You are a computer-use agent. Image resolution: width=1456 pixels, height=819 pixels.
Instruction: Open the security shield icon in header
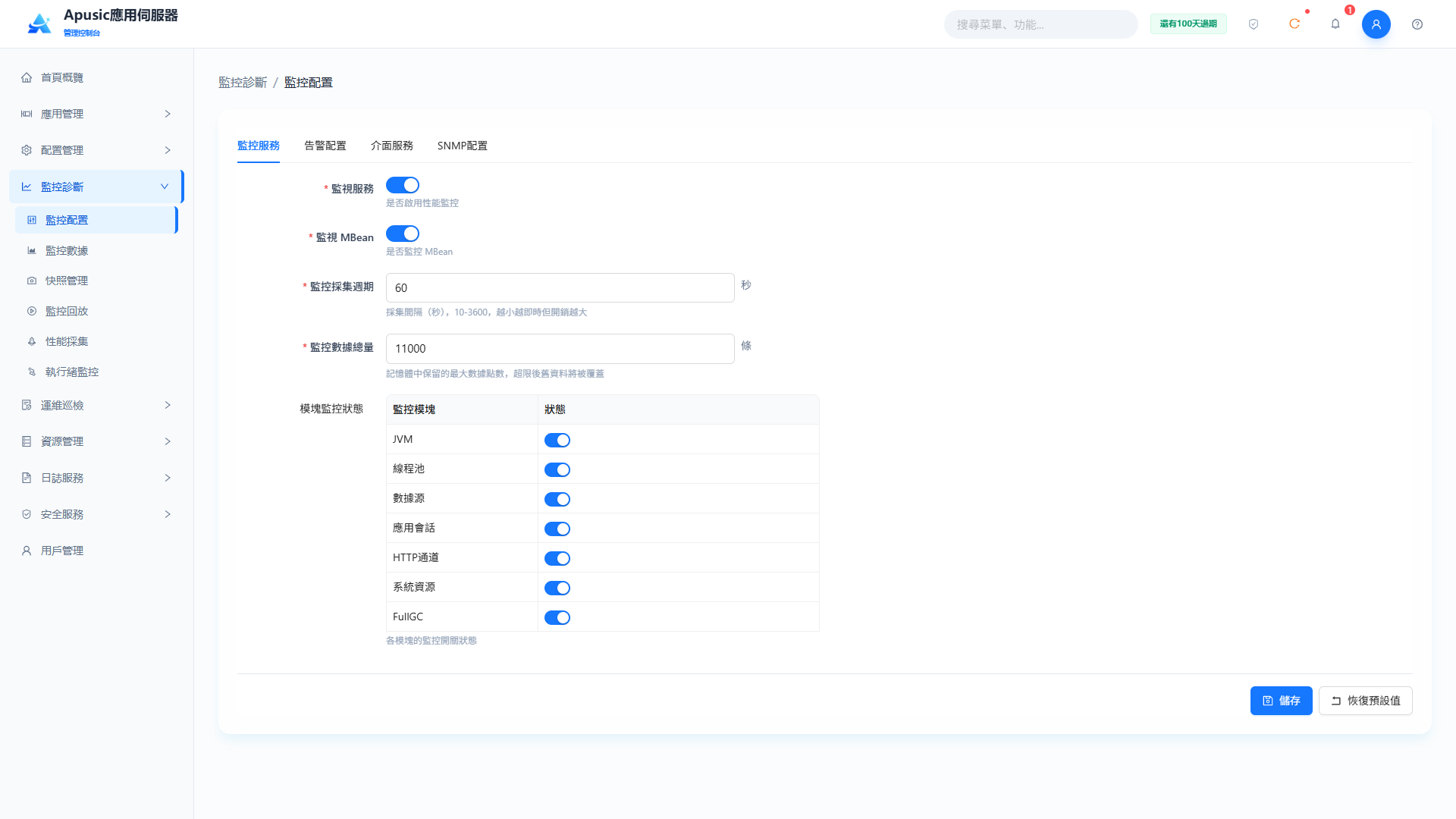pos(1254,24)
